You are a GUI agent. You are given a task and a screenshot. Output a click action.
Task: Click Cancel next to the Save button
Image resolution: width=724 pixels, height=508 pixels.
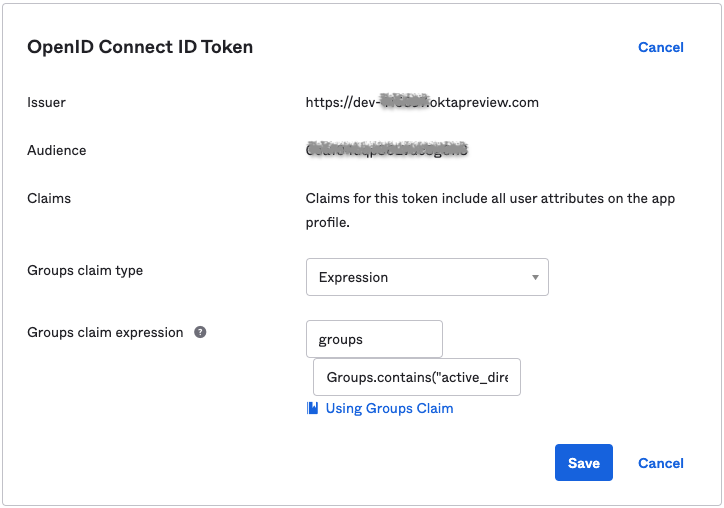(x=660, y=463)
